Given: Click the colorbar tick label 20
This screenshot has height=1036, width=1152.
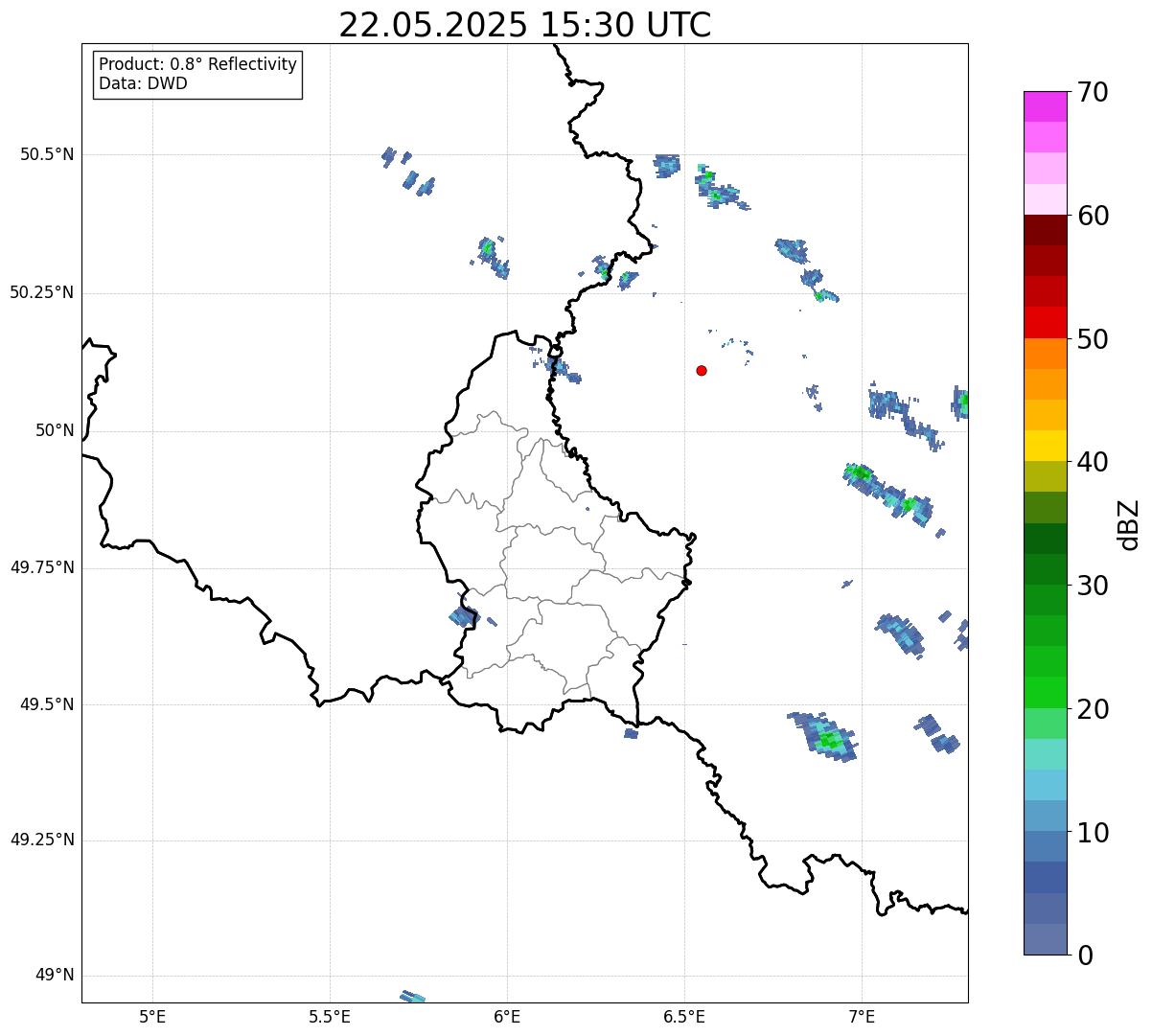Looking at the screenshot, I should [x=1093, y=709].
